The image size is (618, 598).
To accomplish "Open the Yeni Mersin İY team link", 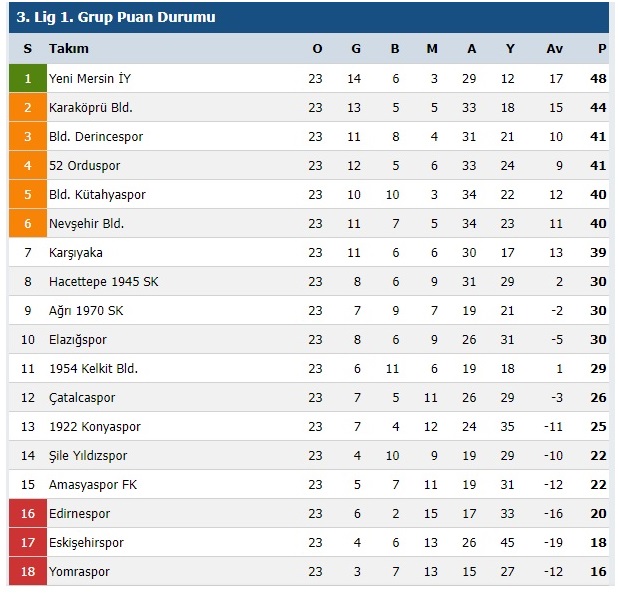I will coord(90,78).
